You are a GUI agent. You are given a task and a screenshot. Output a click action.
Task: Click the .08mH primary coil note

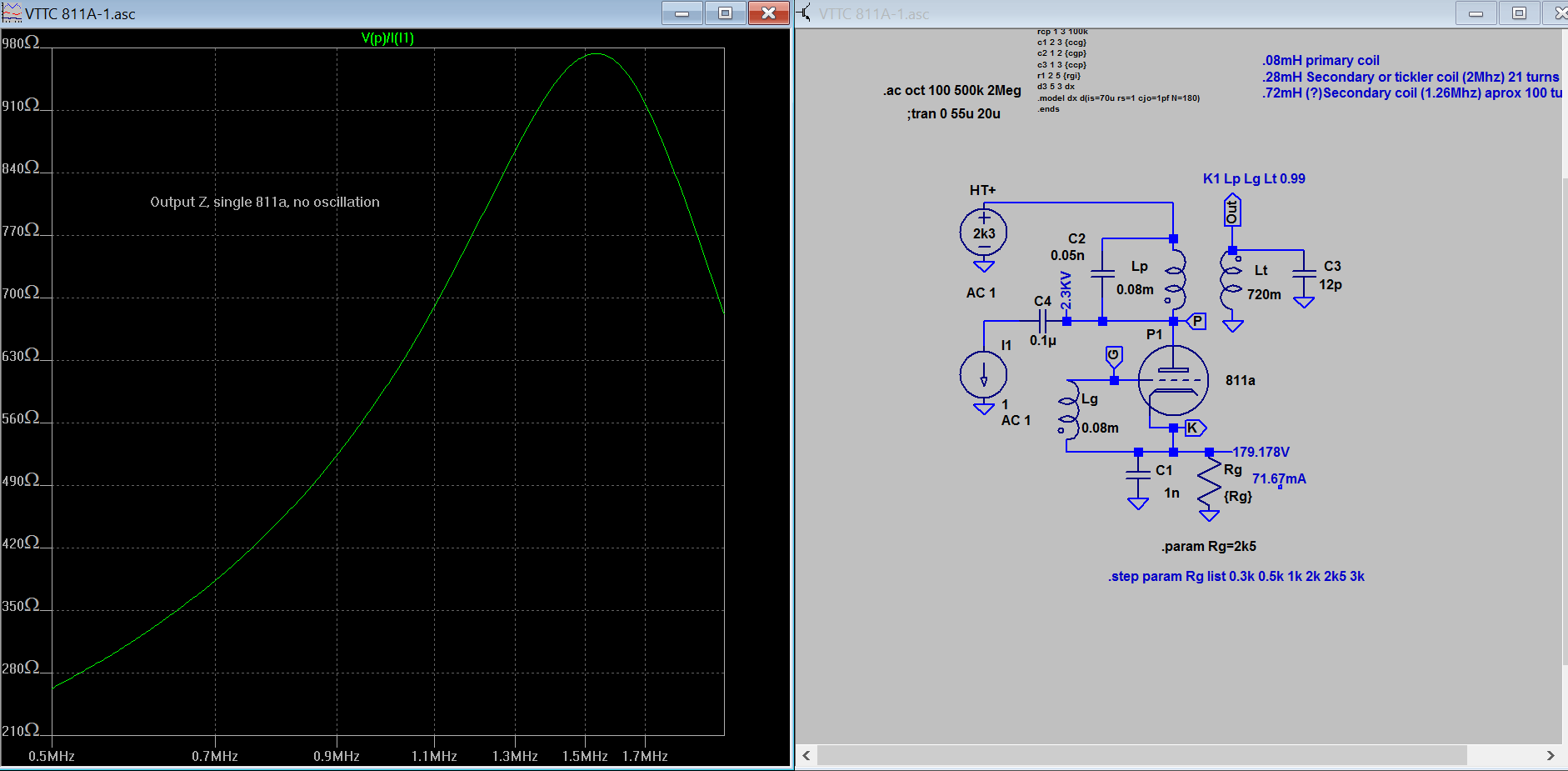(1321, 60)
